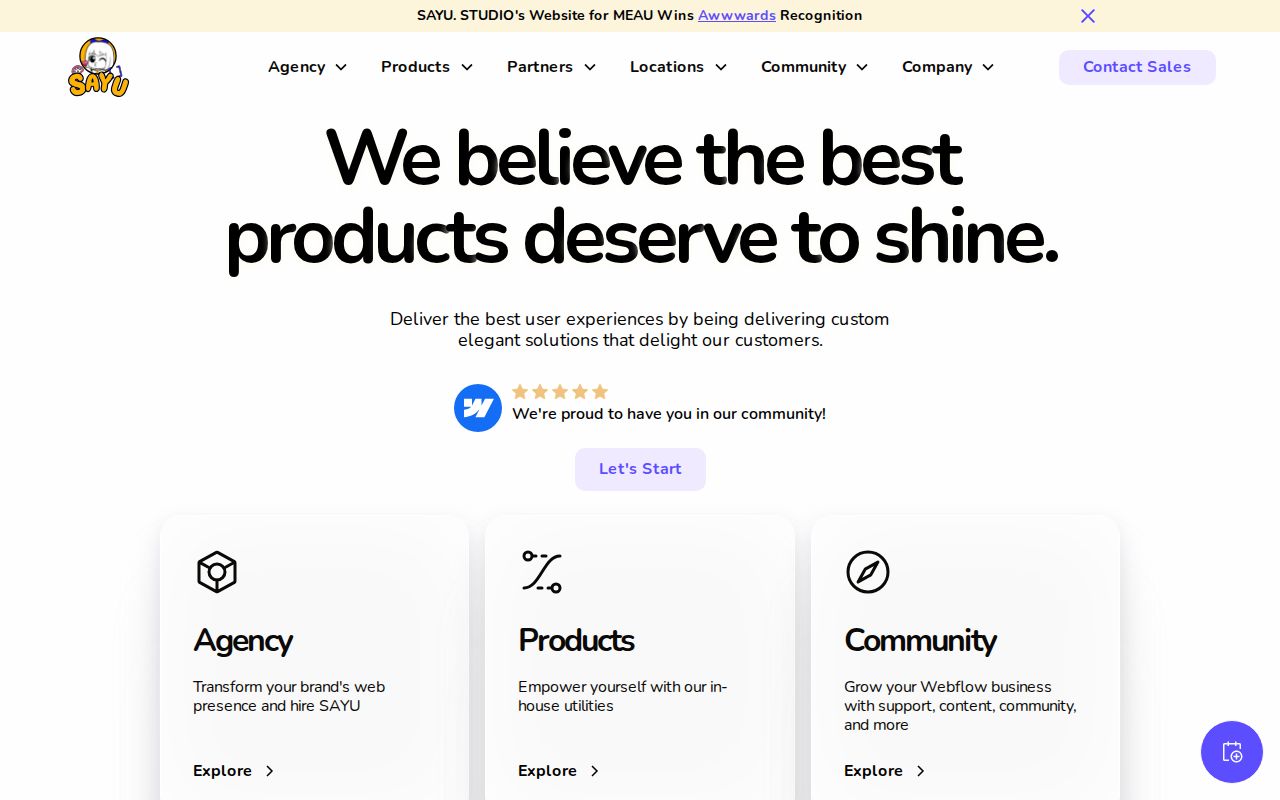The height and width of the screenshot is (800, 1280).
Task: Click the Contact Sales button
Action: 1137,67
